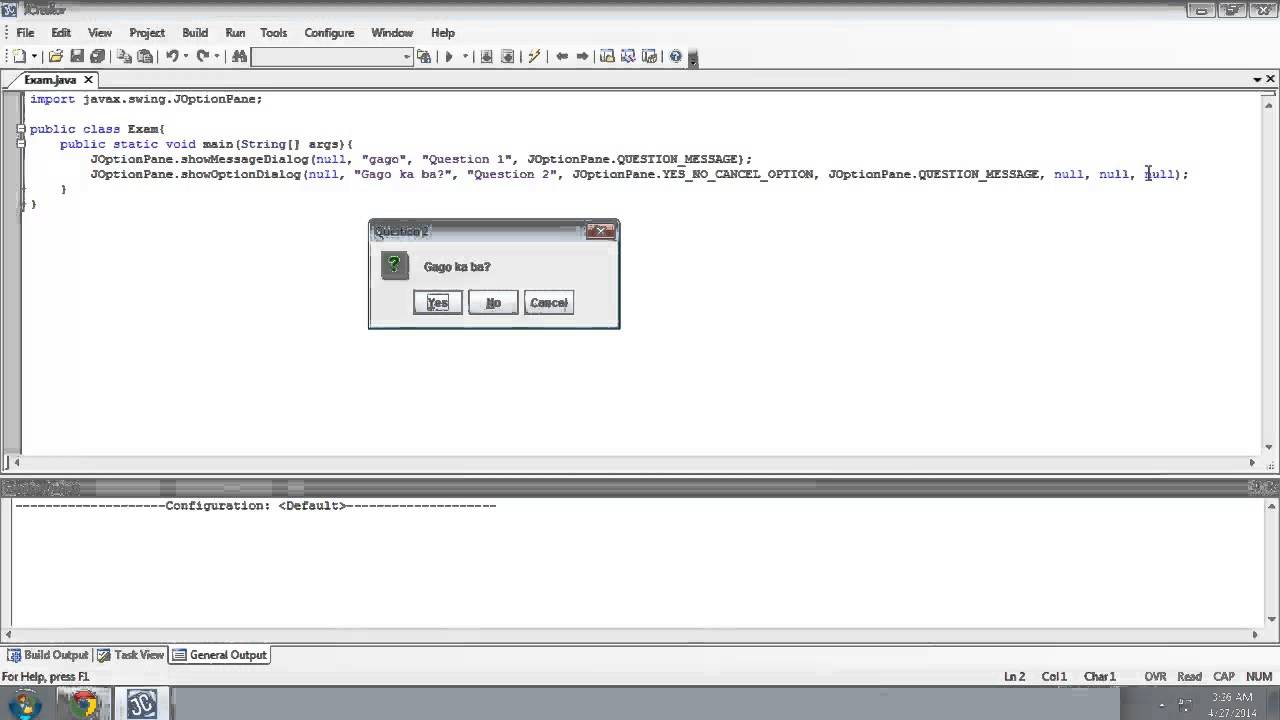Click the Find in Files icon
This screenshot has height=720, width=1280.
[x=424, y=57]
